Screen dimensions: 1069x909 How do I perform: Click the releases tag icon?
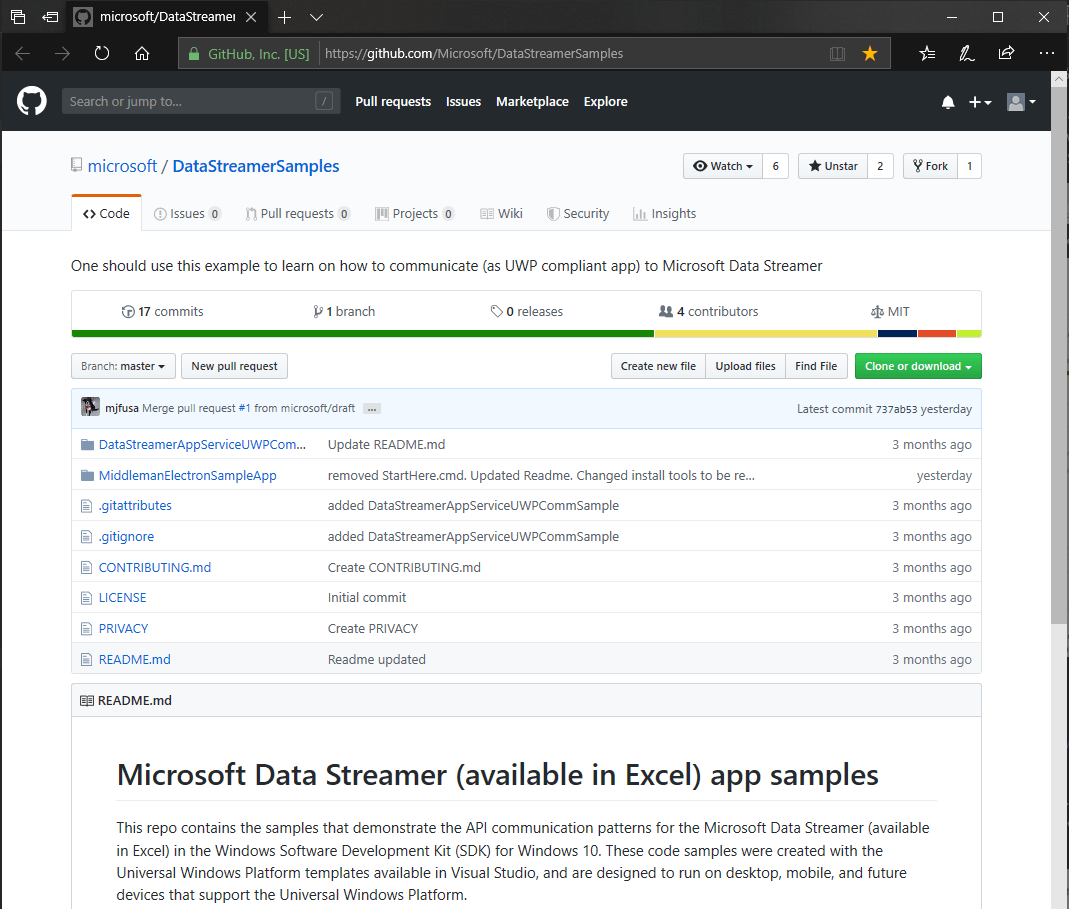coord(495,311)
